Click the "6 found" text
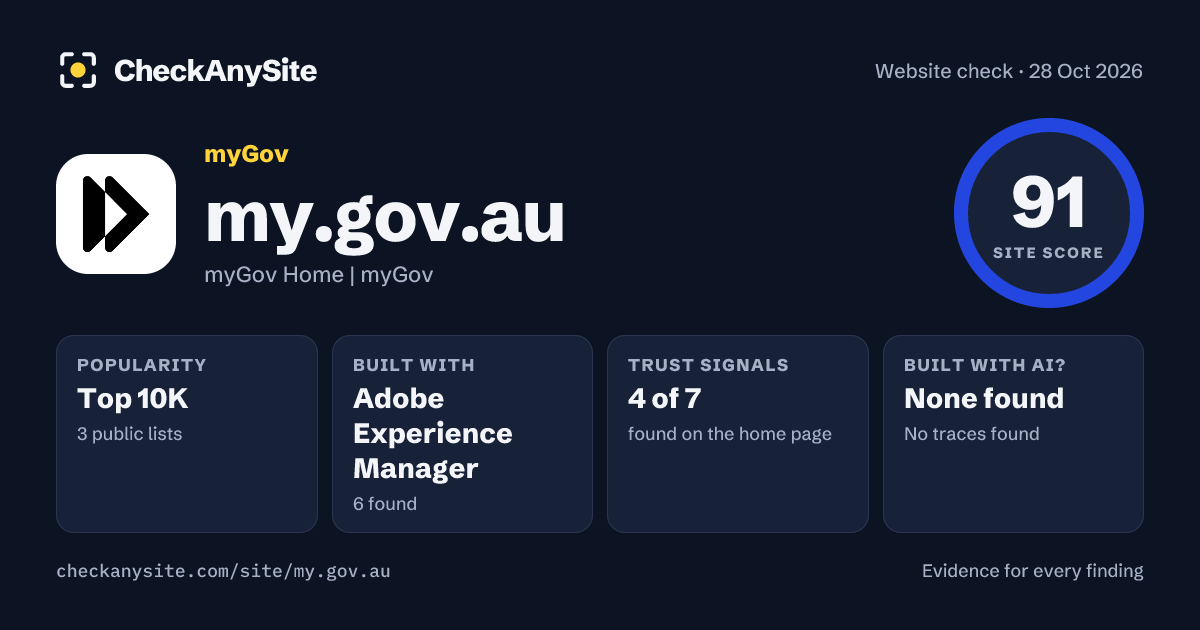This screenshot has width=1200, height=630. coord(385,504)
